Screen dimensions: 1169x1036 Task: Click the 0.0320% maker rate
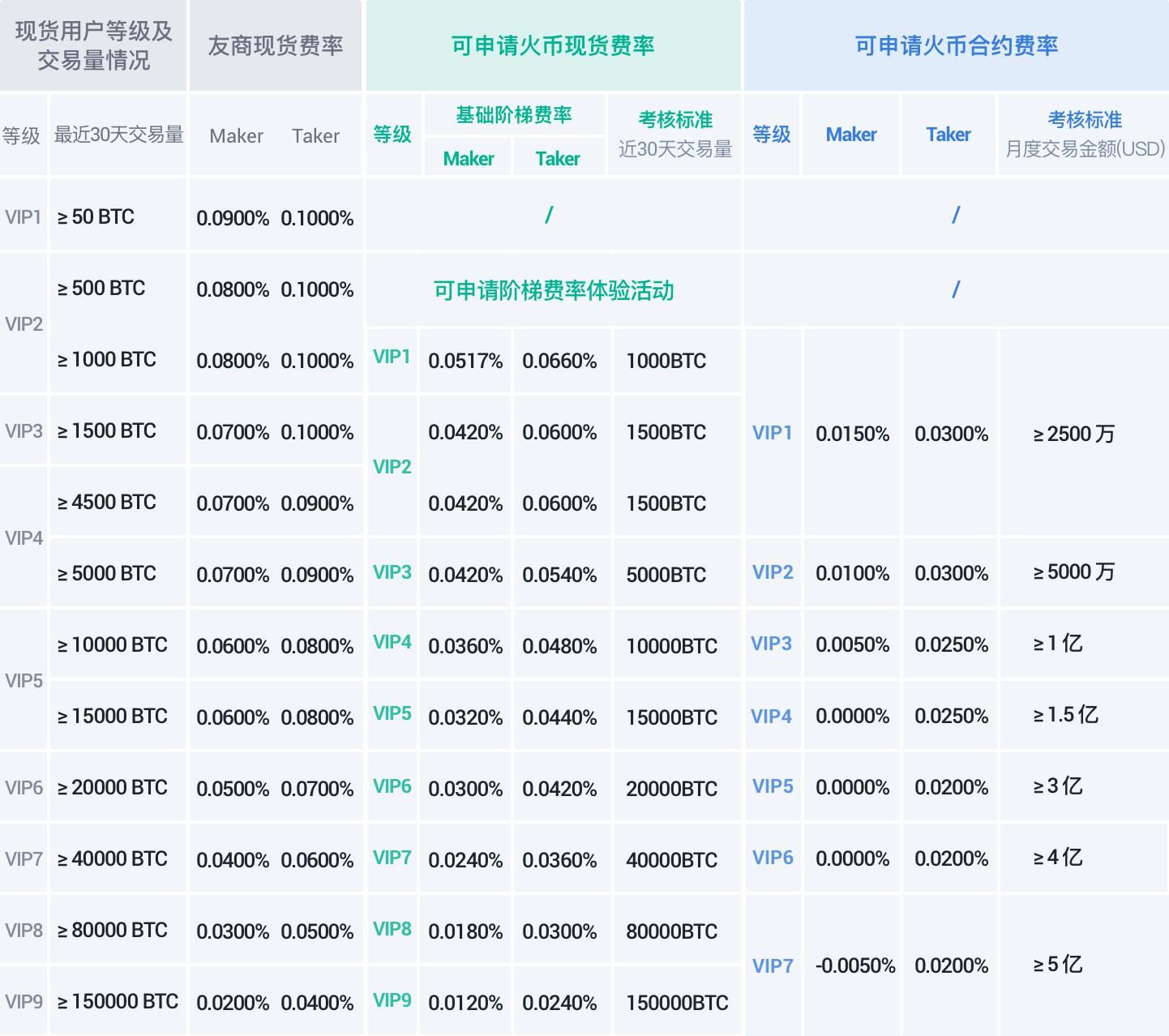click(x=465, y=717)
